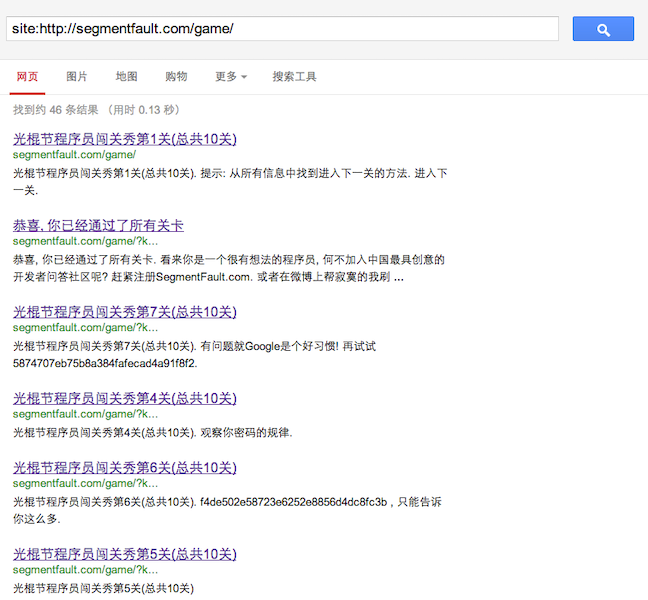Click the blue magnifier search button

click(603, 29)
